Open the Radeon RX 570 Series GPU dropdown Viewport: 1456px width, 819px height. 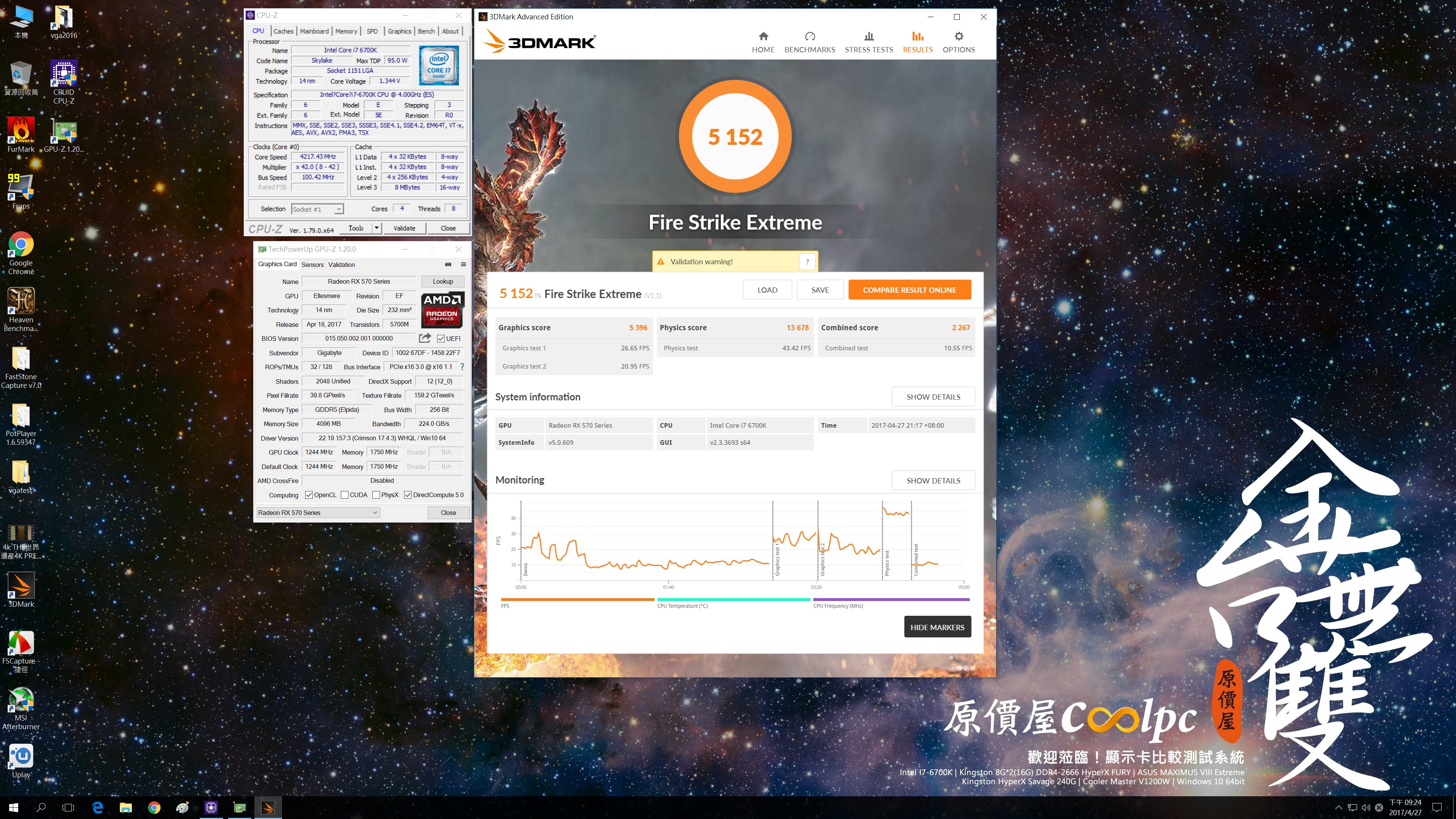tap(318, 513)
